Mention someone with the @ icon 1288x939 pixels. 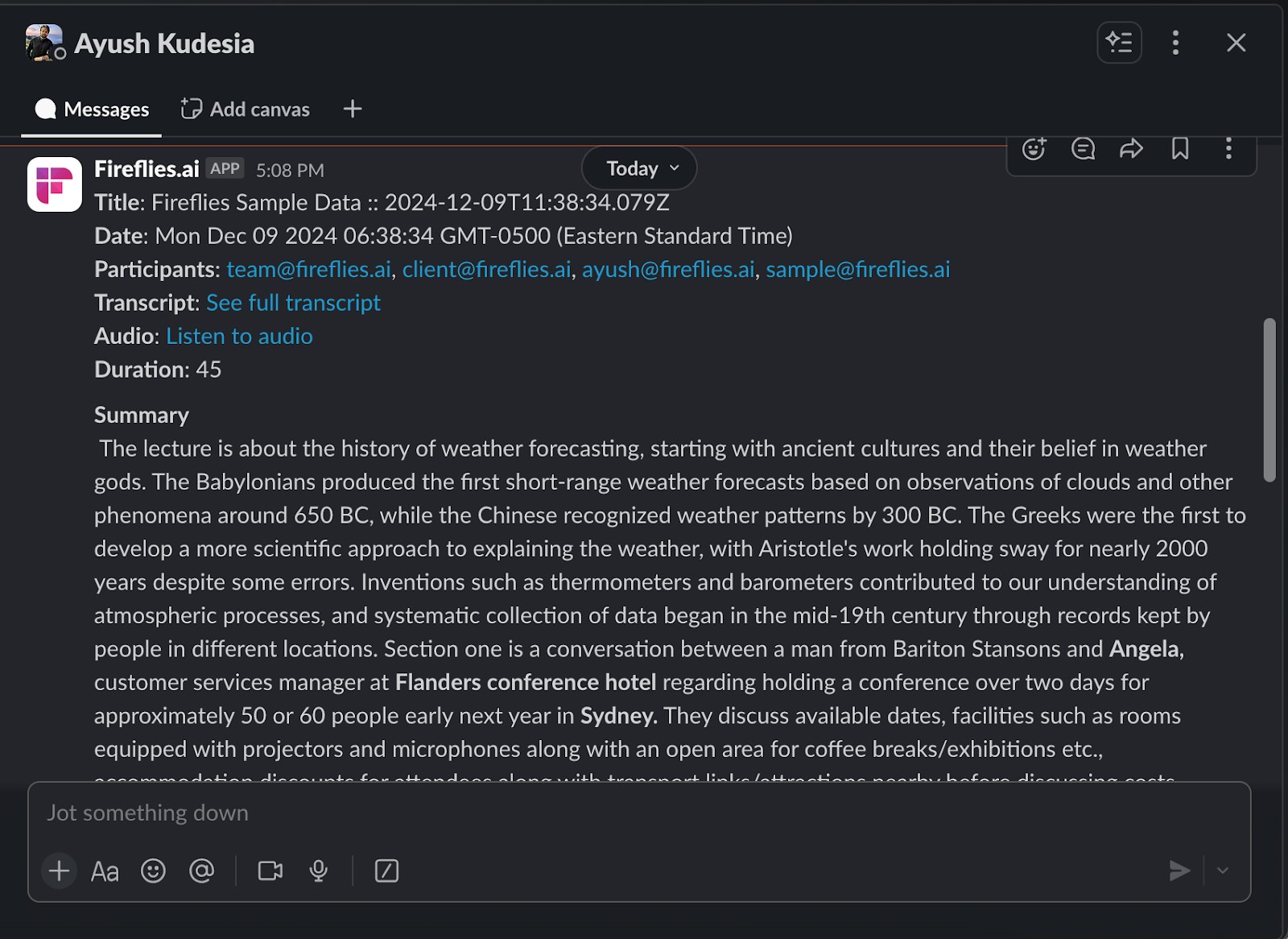pos(201,871)
